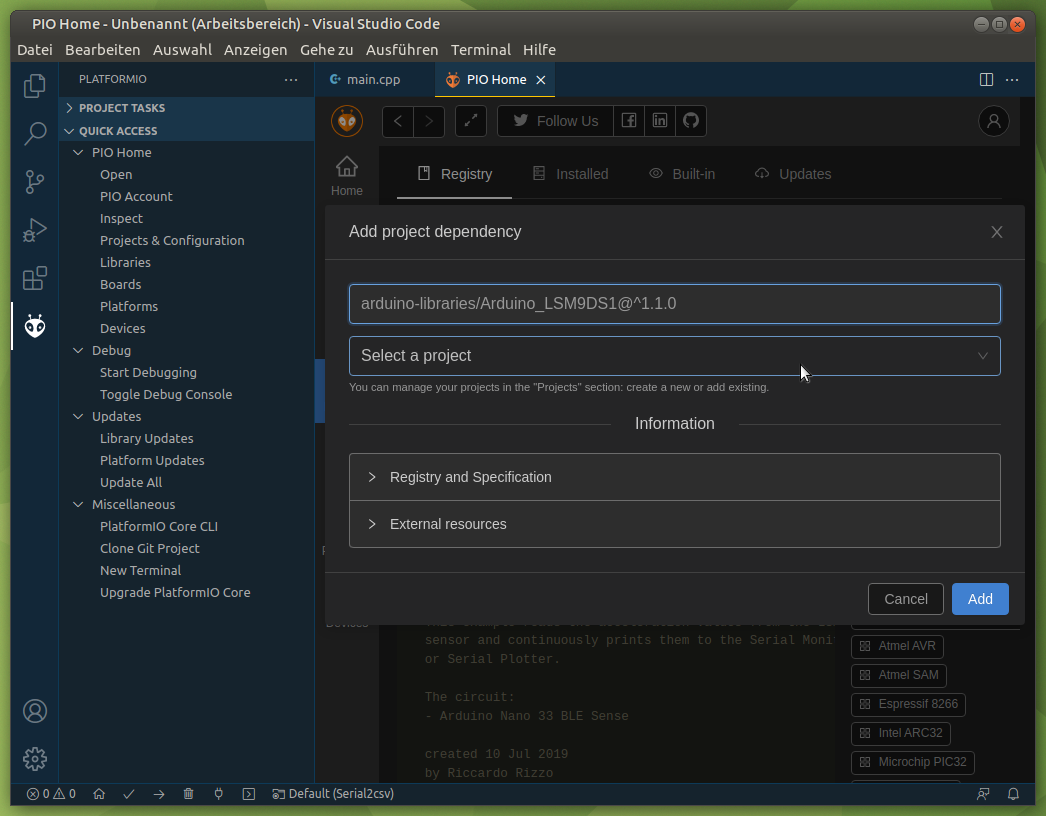Click Espressif 8266 platform tag

pyautogui.click(x=909, y=705)
